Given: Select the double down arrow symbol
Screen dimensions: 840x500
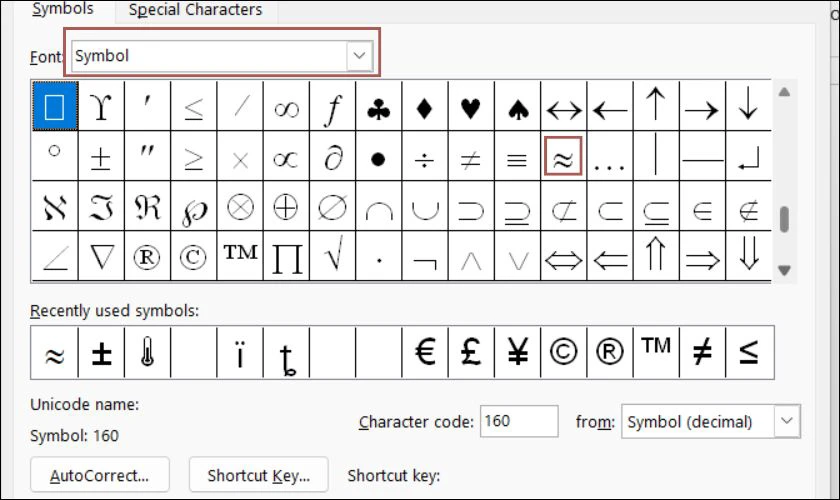Looking at the screenshot, I should pos(748,256).
